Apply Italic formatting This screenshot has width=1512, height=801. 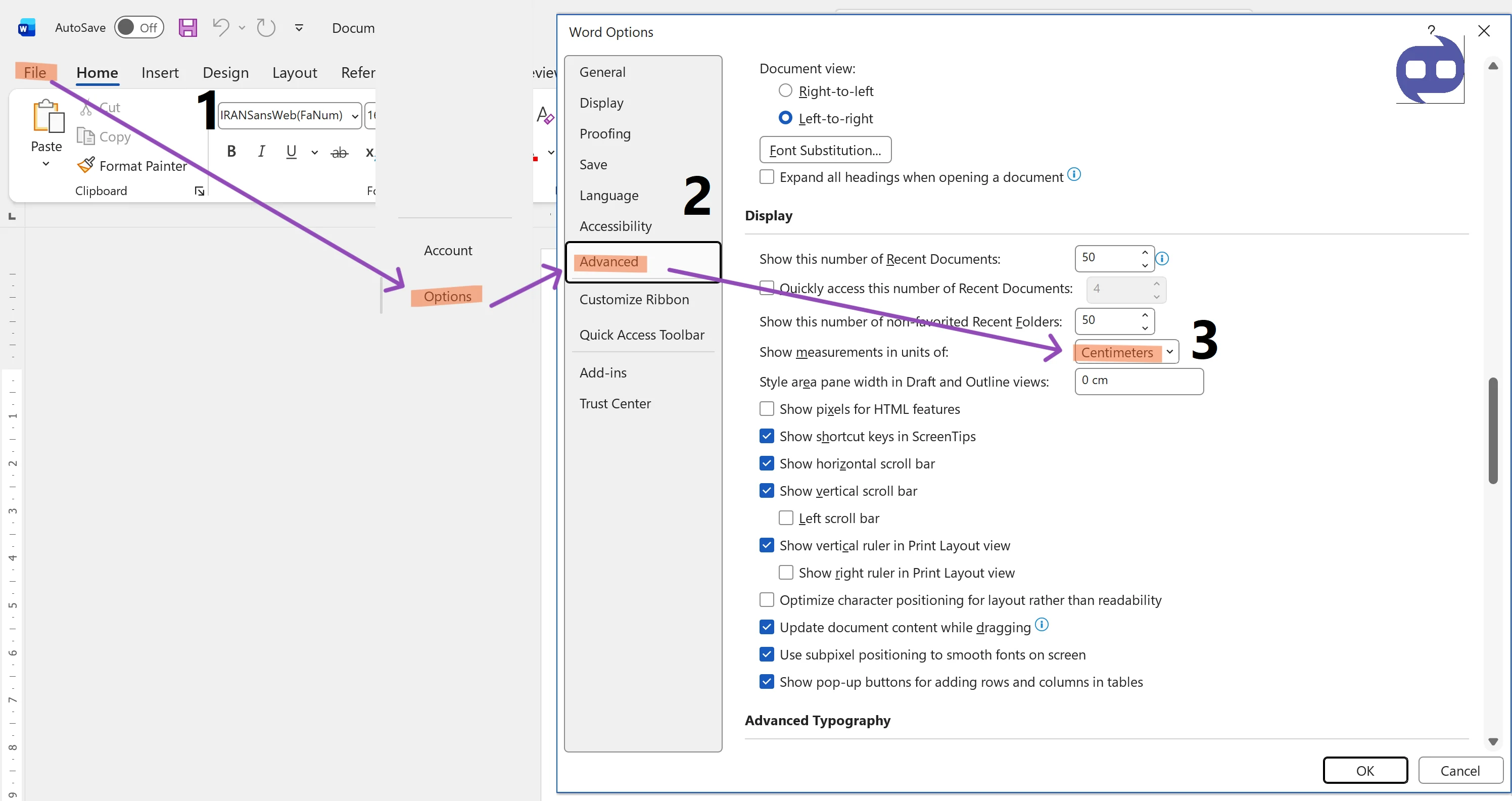(261, 152)
